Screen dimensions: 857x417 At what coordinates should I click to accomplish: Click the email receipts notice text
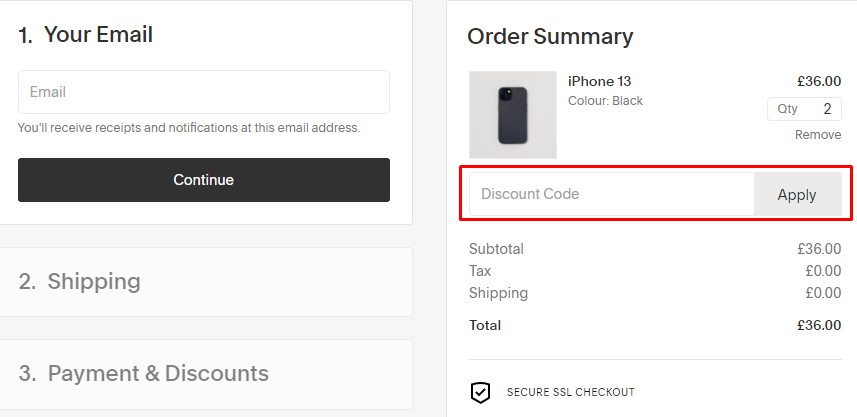tap(189, 128)
